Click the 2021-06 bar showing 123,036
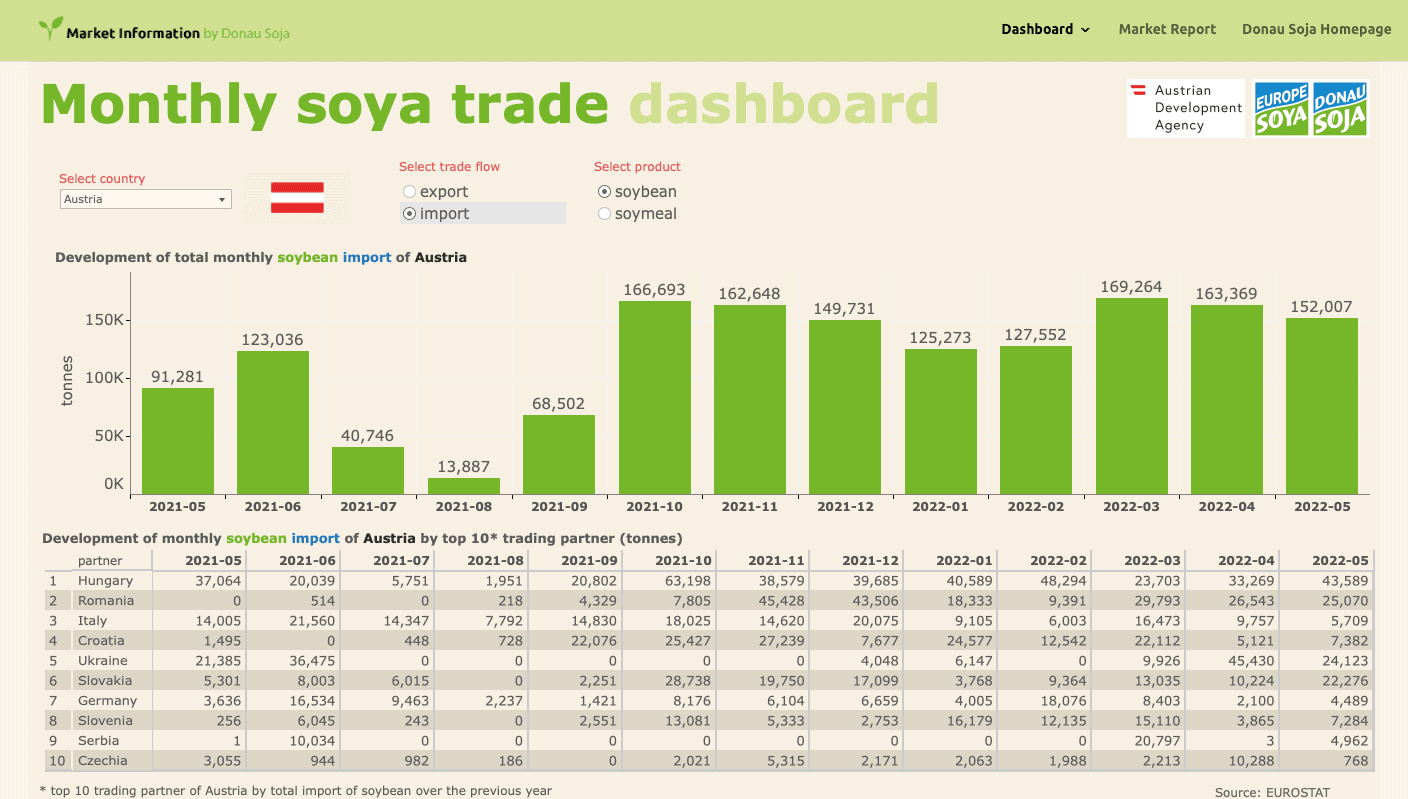Screen dimensions: 1408x799 point(273,423)
